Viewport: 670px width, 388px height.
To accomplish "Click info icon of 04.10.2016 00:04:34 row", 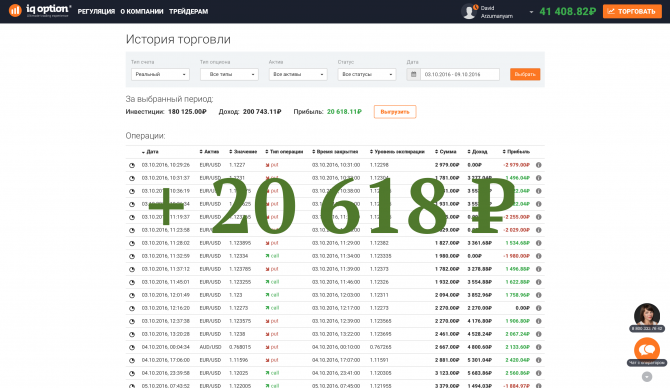I will [x=538, y=347].
